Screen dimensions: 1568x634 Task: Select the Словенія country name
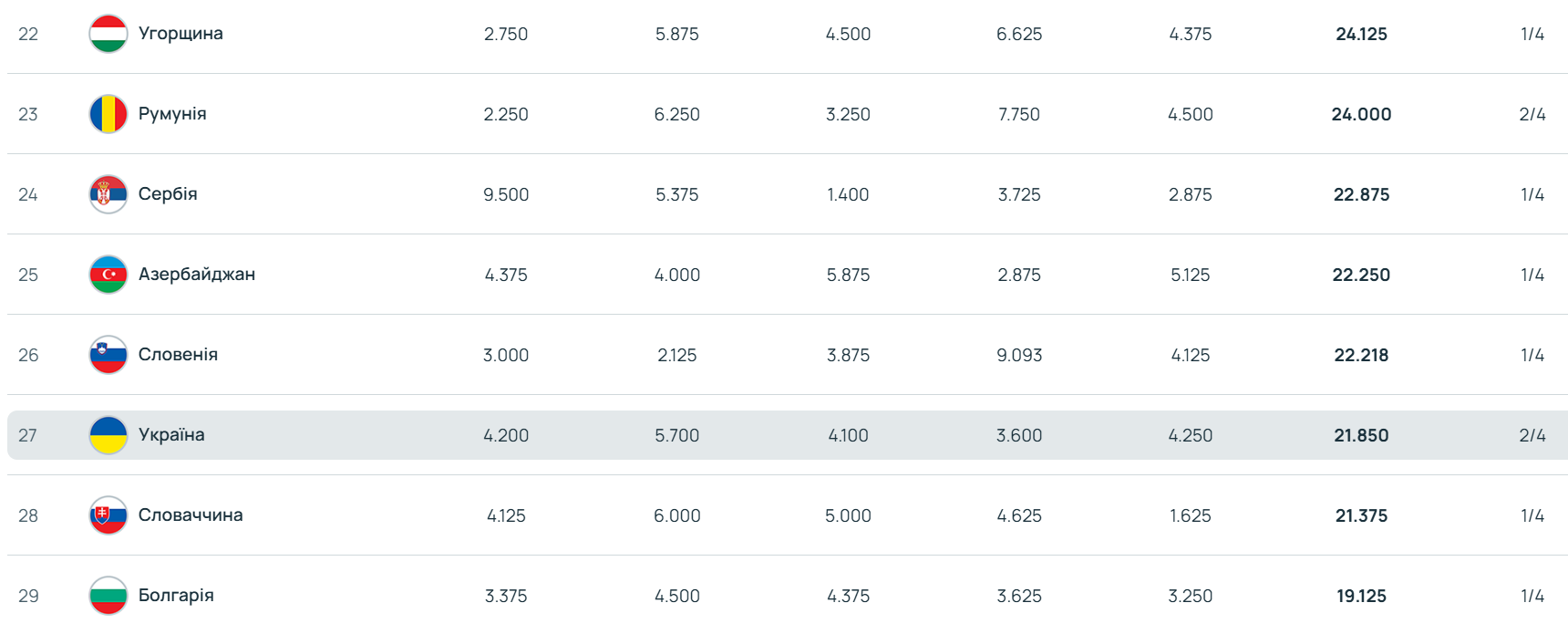point(178,355)
